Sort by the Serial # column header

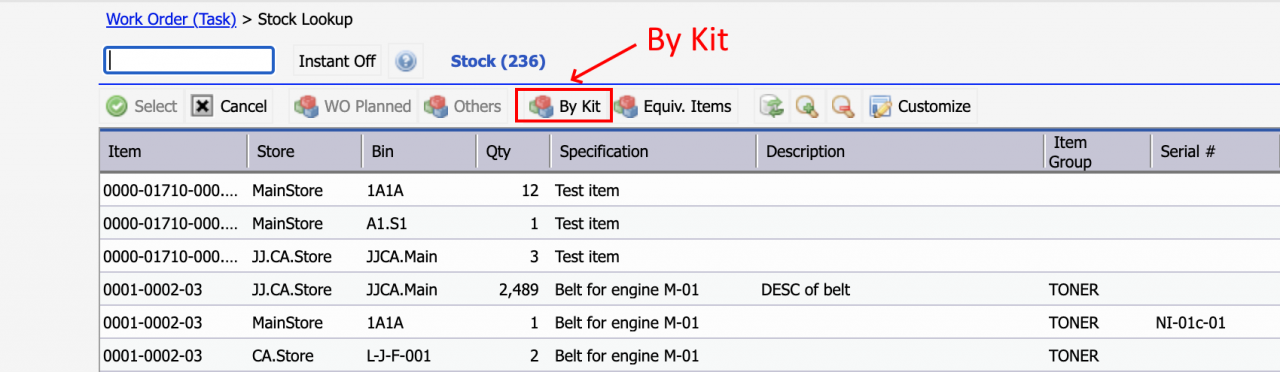(x=1215, y=151)
